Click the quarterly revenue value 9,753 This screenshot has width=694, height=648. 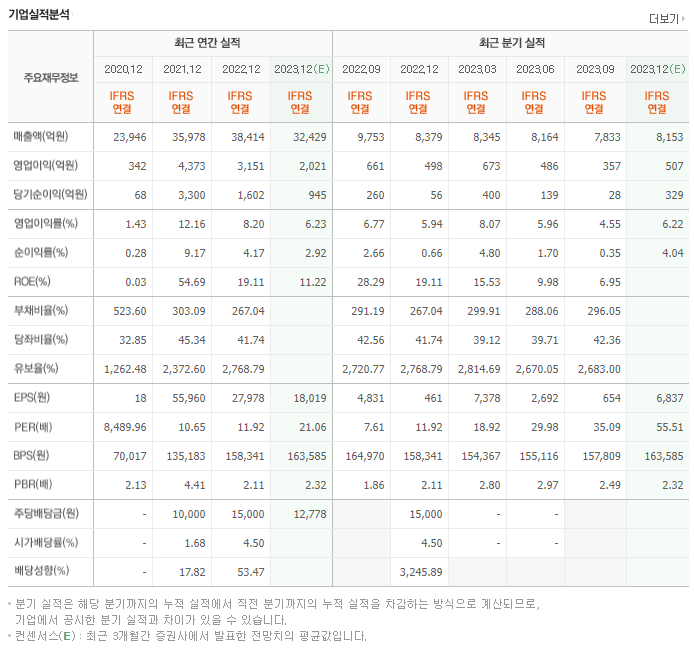coord(371,137)
